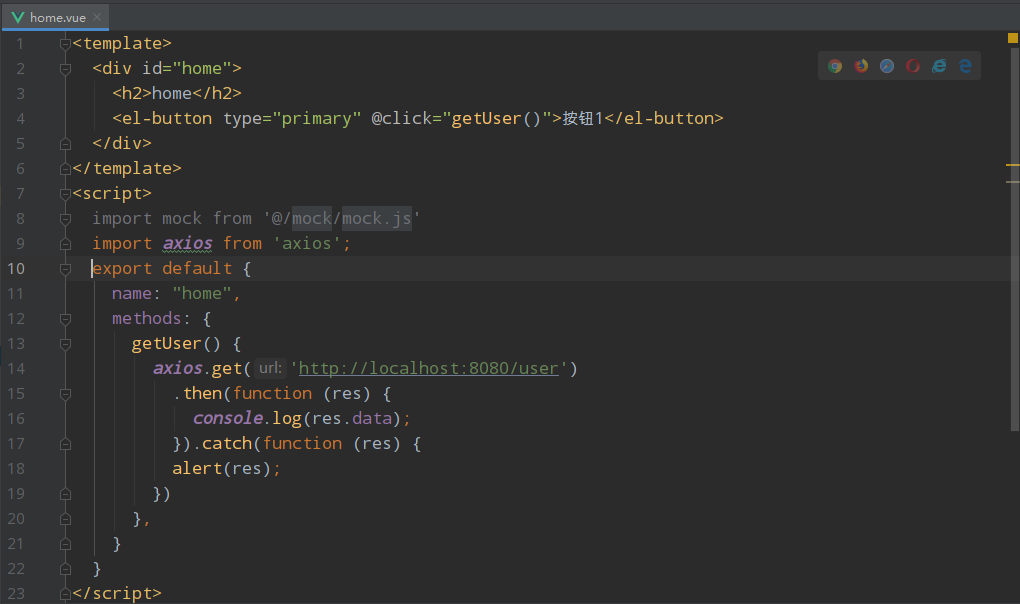
Task: Click the closing script fold marker
Action: coord(65,594)
